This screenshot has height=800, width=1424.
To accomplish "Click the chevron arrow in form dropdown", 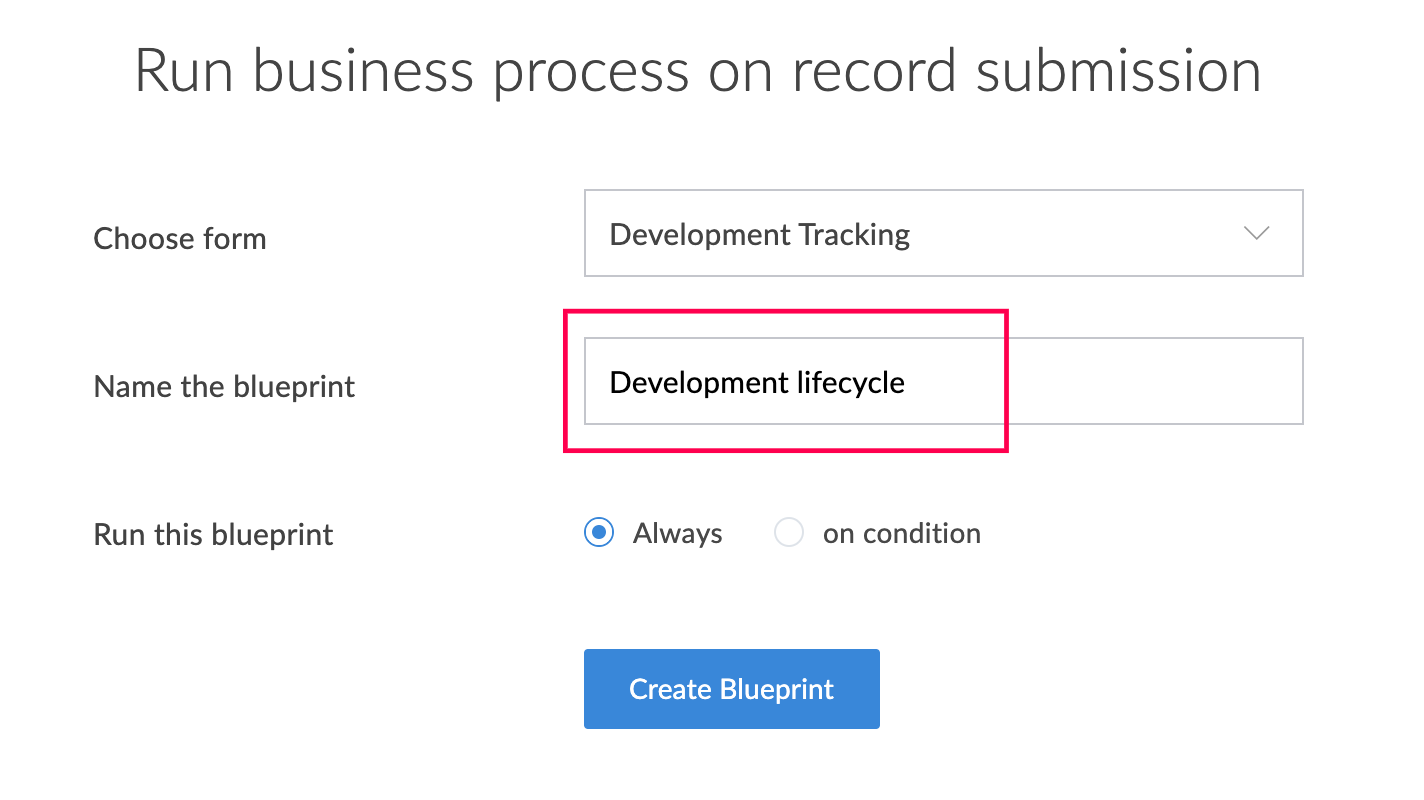I will pyautogui.click(x=1256, y=233).
